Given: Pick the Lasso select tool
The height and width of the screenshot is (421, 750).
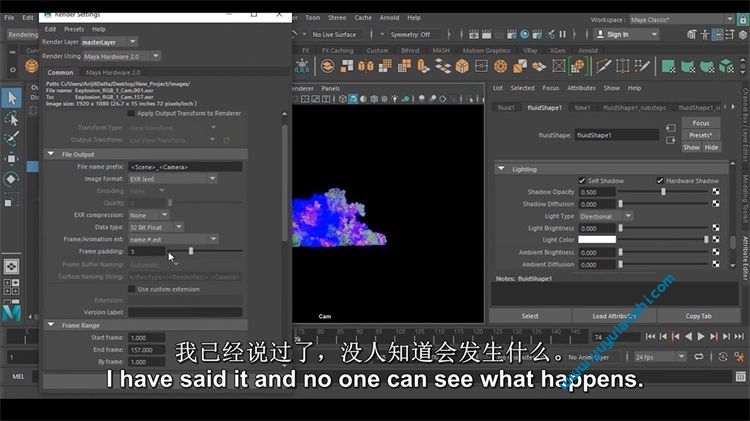Looking at the screenshot, I should [11, 118].
